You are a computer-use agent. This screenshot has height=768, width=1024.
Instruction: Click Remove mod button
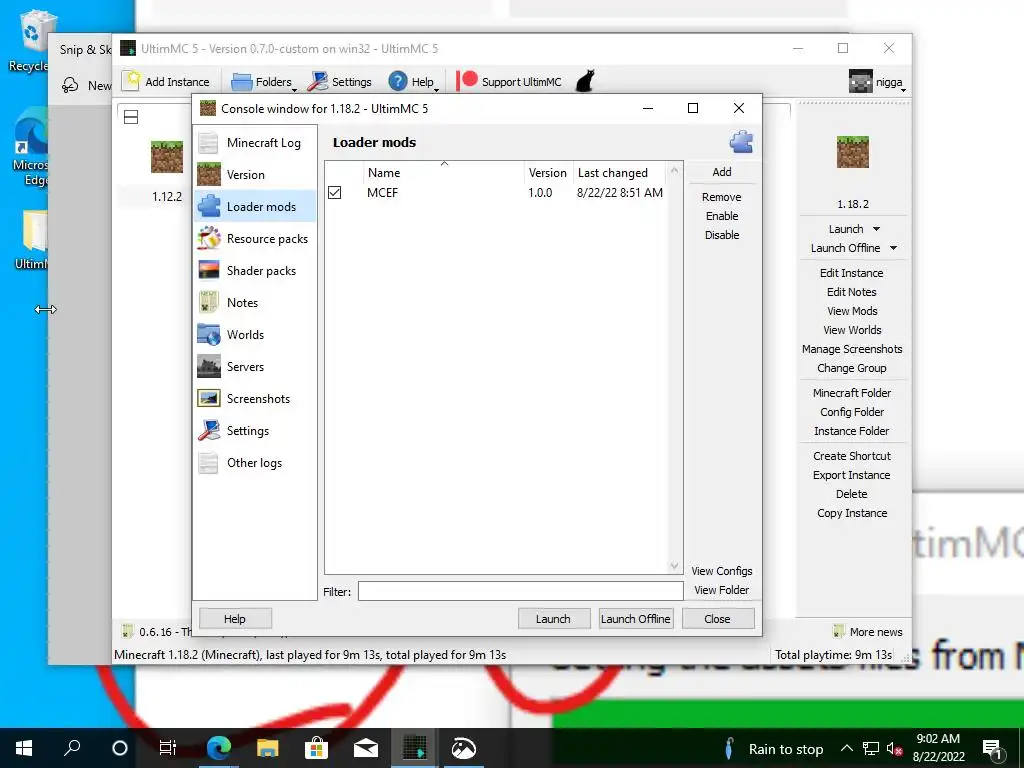pyautogui.click(x=722, y=197)
